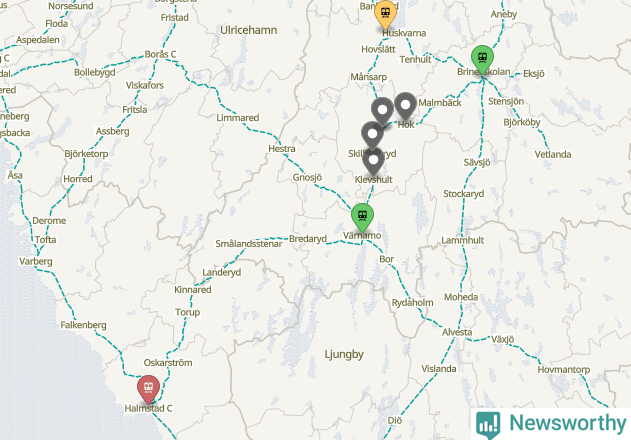Click the Vetlanda town label
The width and height of the screenshot is (631, 440).
[x=553, y=154]
